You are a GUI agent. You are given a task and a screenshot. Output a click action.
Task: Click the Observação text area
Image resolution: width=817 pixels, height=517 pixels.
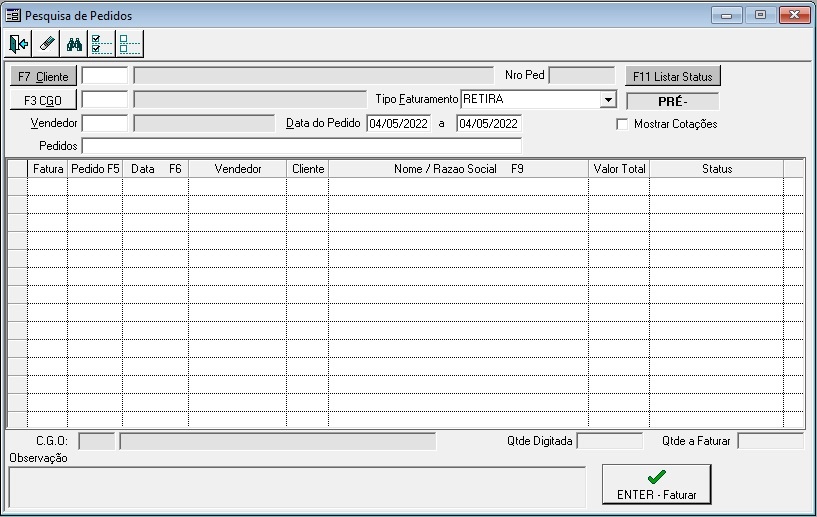297,487
